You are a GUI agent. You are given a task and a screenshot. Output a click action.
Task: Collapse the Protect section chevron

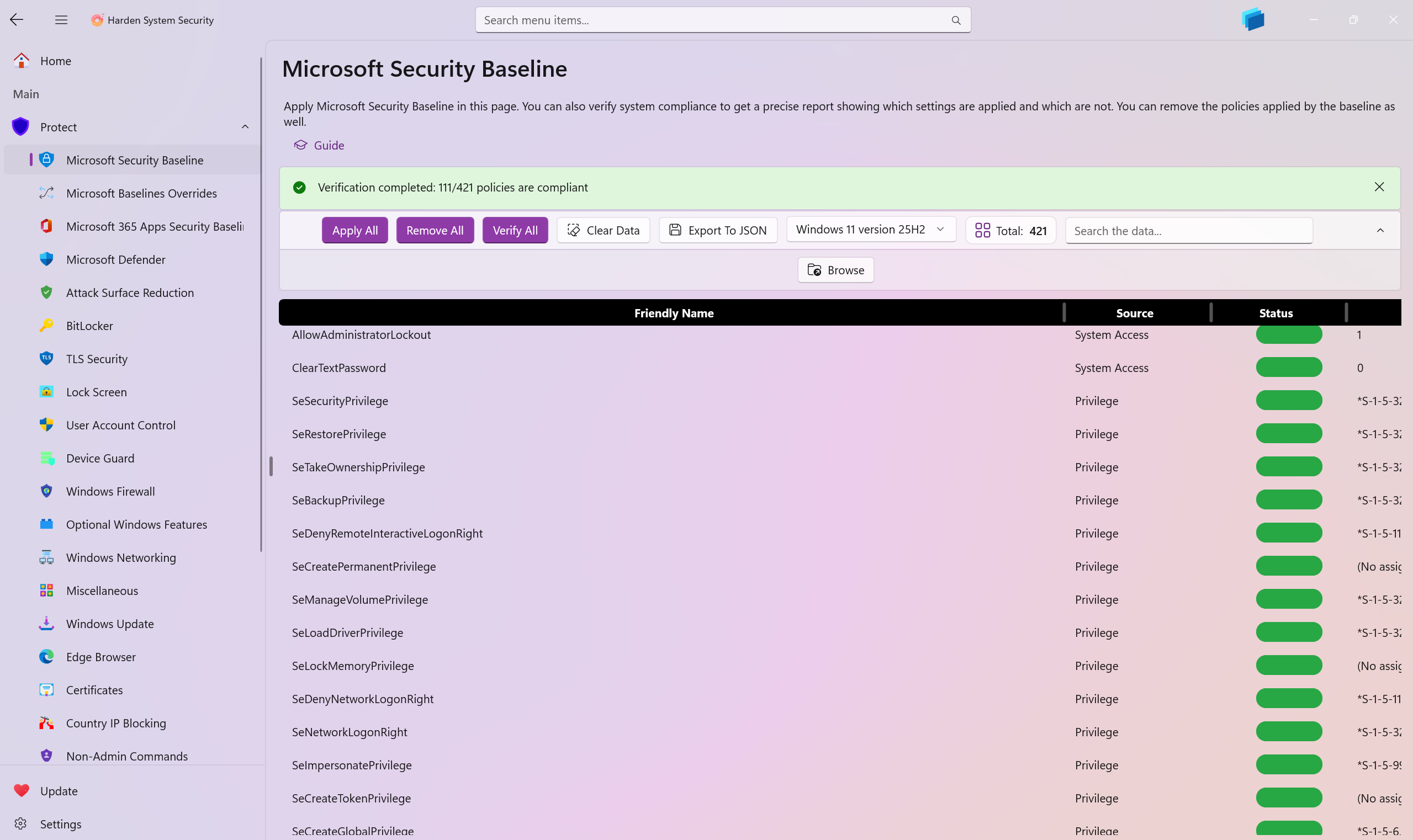245,127
